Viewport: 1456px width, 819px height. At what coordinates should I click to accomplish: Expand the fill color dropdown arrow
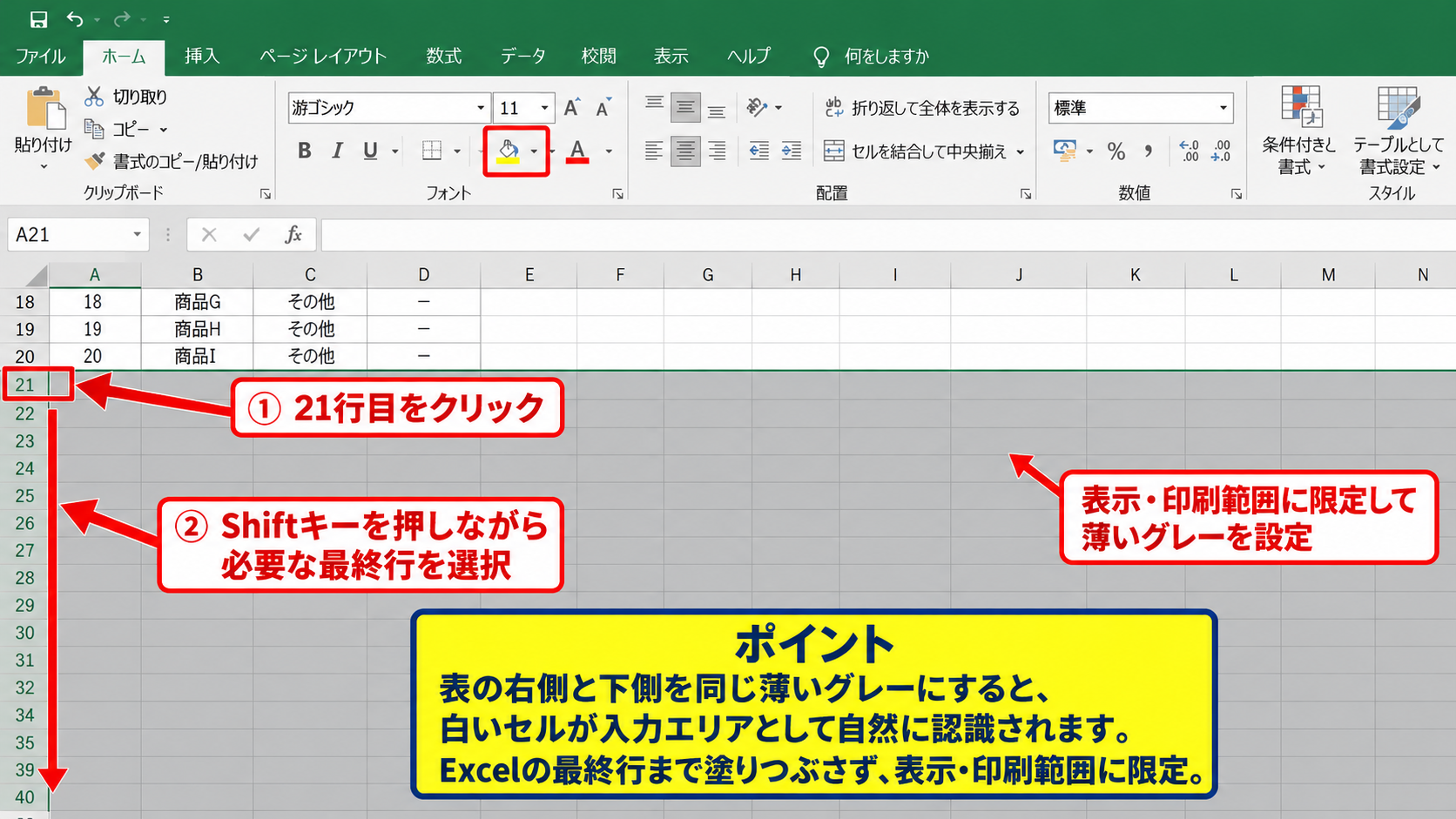point(534,151)
